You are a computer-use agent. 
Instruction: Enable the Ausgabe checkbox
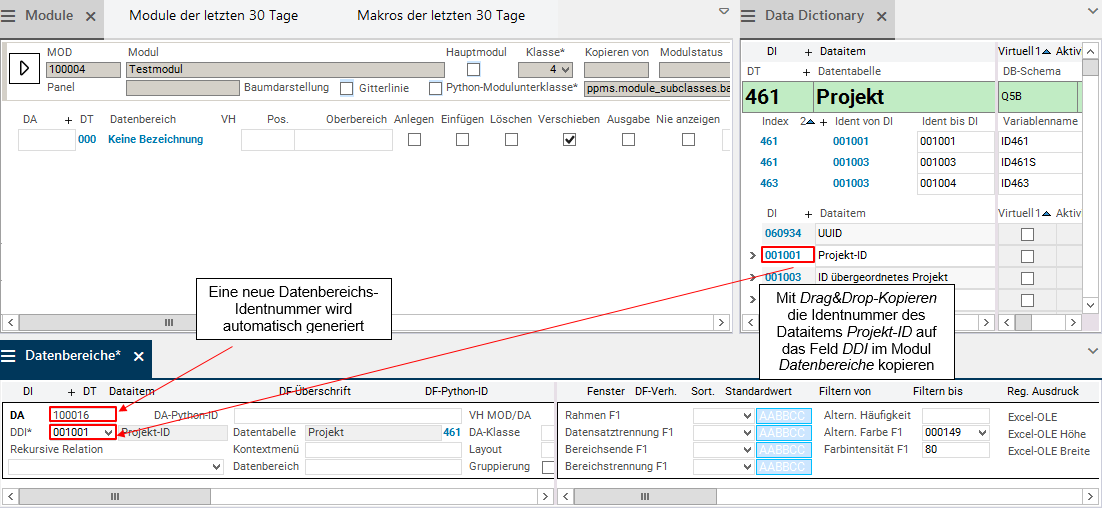click(x=628, y=139)
